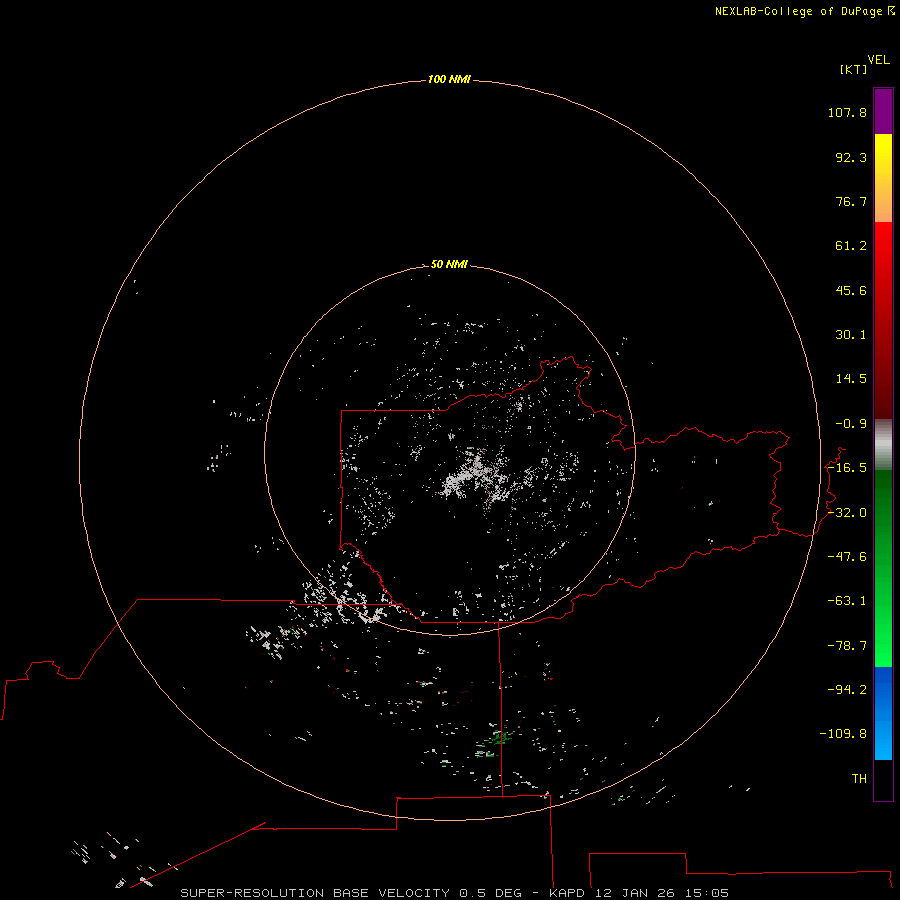This screenshot has width=900, height=900.
Task: Click the -78.7 legend value
Action: click(x=847, y=646)
